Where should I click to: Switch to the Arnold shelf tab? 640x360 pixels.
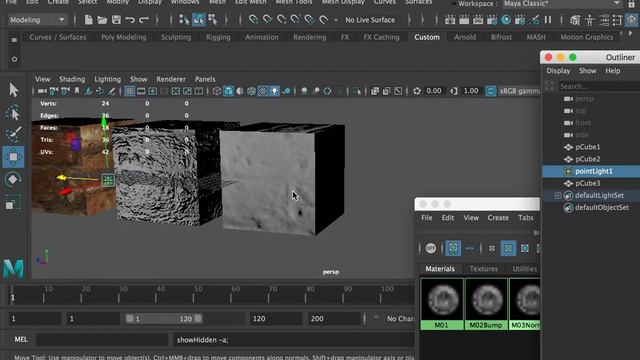(x=465, y=37)
